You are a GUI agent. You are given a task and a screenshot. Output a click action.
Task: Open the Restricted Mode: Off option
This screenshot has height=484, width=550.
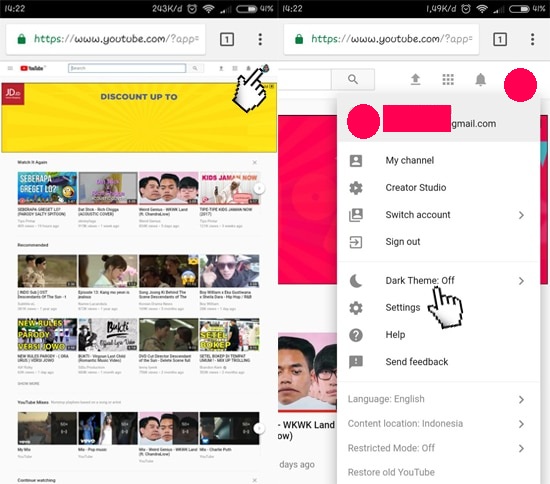point(438,448)
